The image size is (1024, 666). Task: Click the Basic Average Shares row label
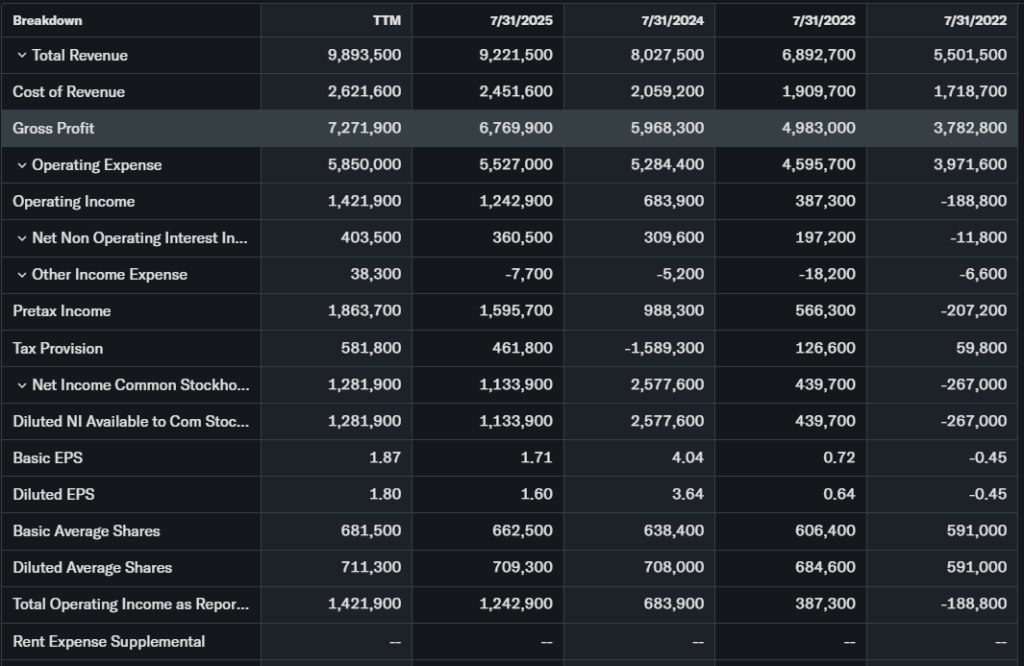click(x=86, y=531)
